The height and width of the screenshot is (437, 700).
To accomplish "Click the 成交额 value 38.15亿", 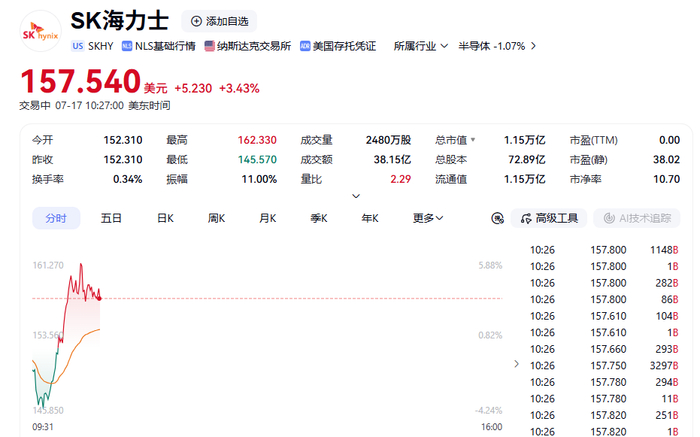I will click(392, 159).
